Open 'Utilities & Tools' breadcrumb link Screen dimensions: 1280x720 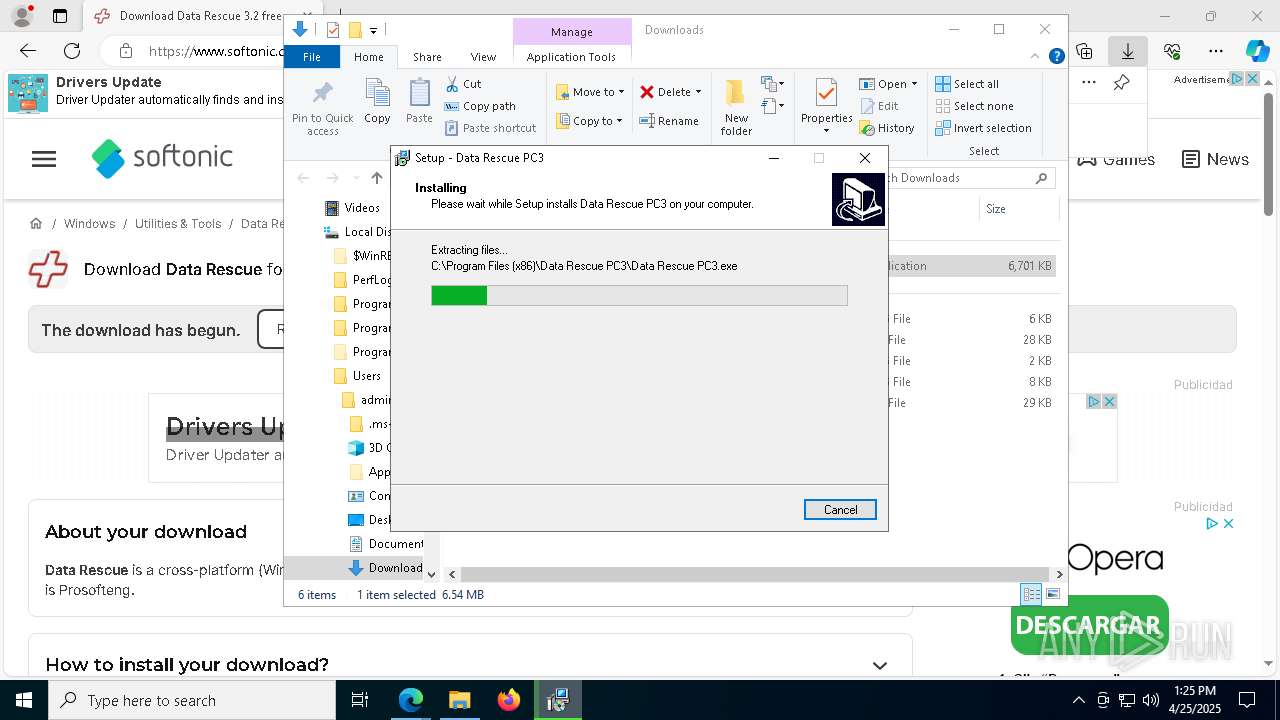[x=178, y=224]
